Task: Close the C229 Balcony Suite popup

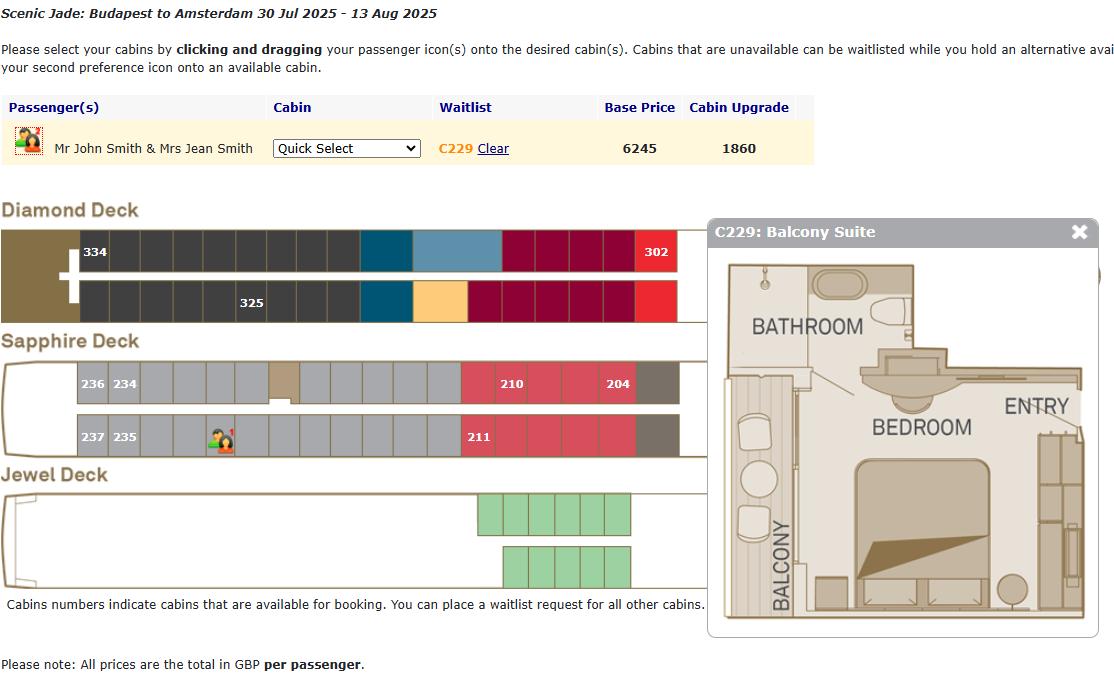Action: [x=1079, y=232]
